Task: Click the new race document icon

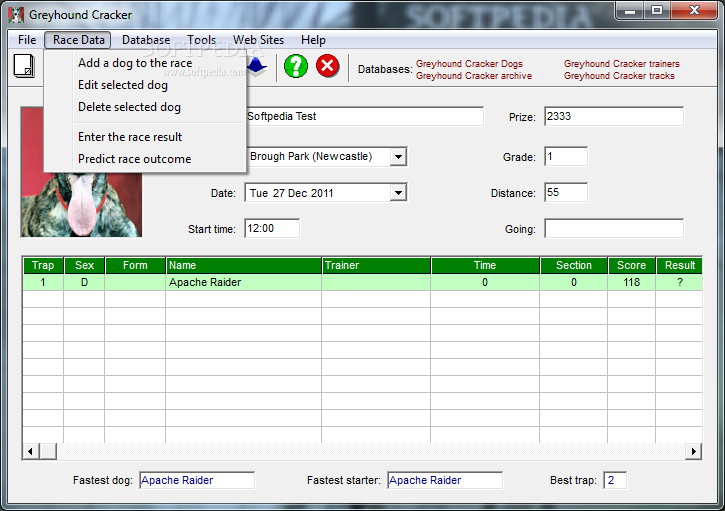Action: coord(24,66)
